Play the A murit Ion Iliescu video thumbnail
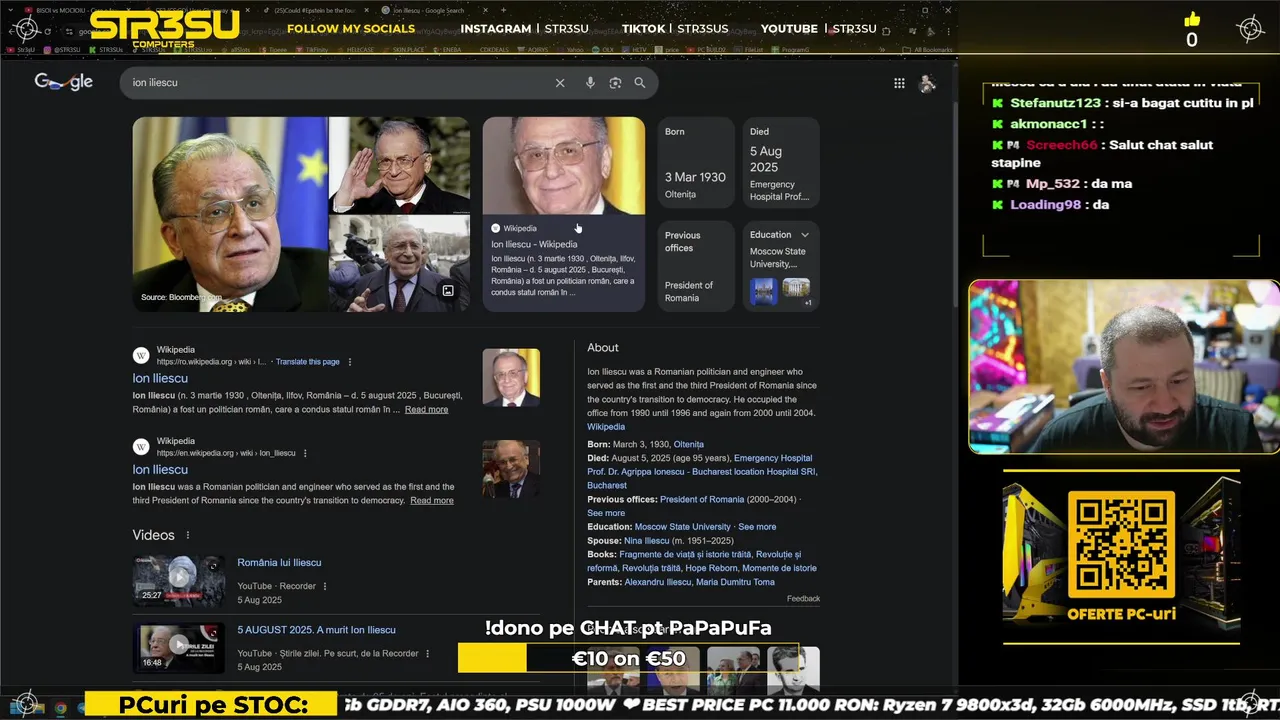 pyautogui.click(x=179, y=648)
